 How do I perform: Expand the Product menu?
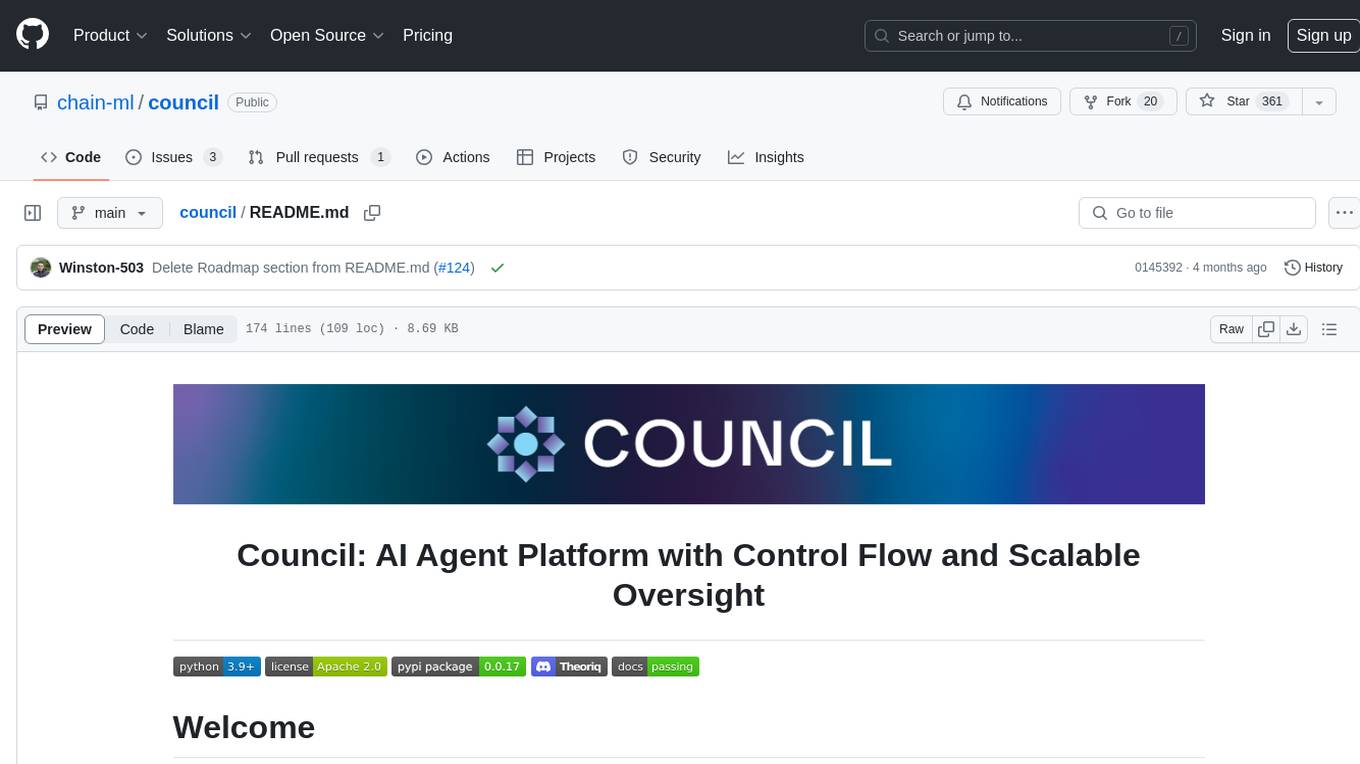[x=110, y=35]
